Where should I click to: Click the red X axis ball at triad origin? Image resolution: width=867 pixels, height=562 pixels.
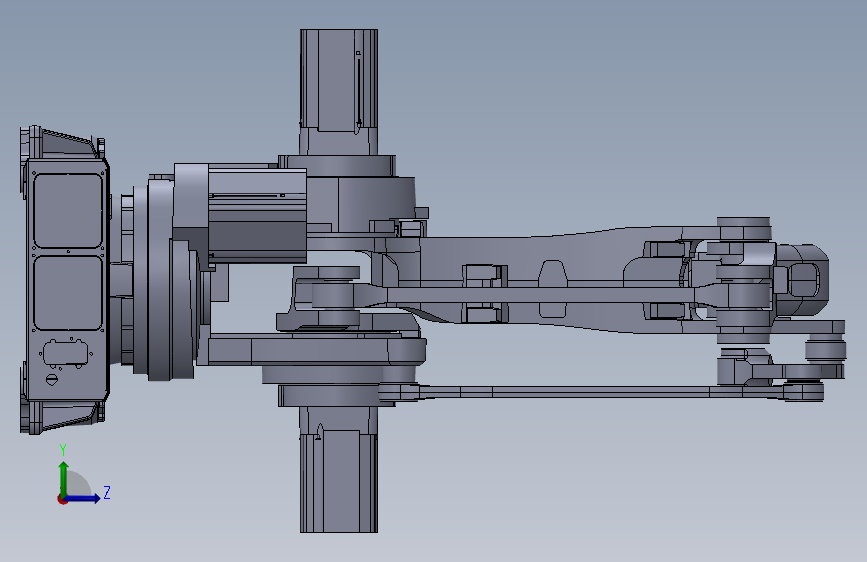tap(62, 499)
